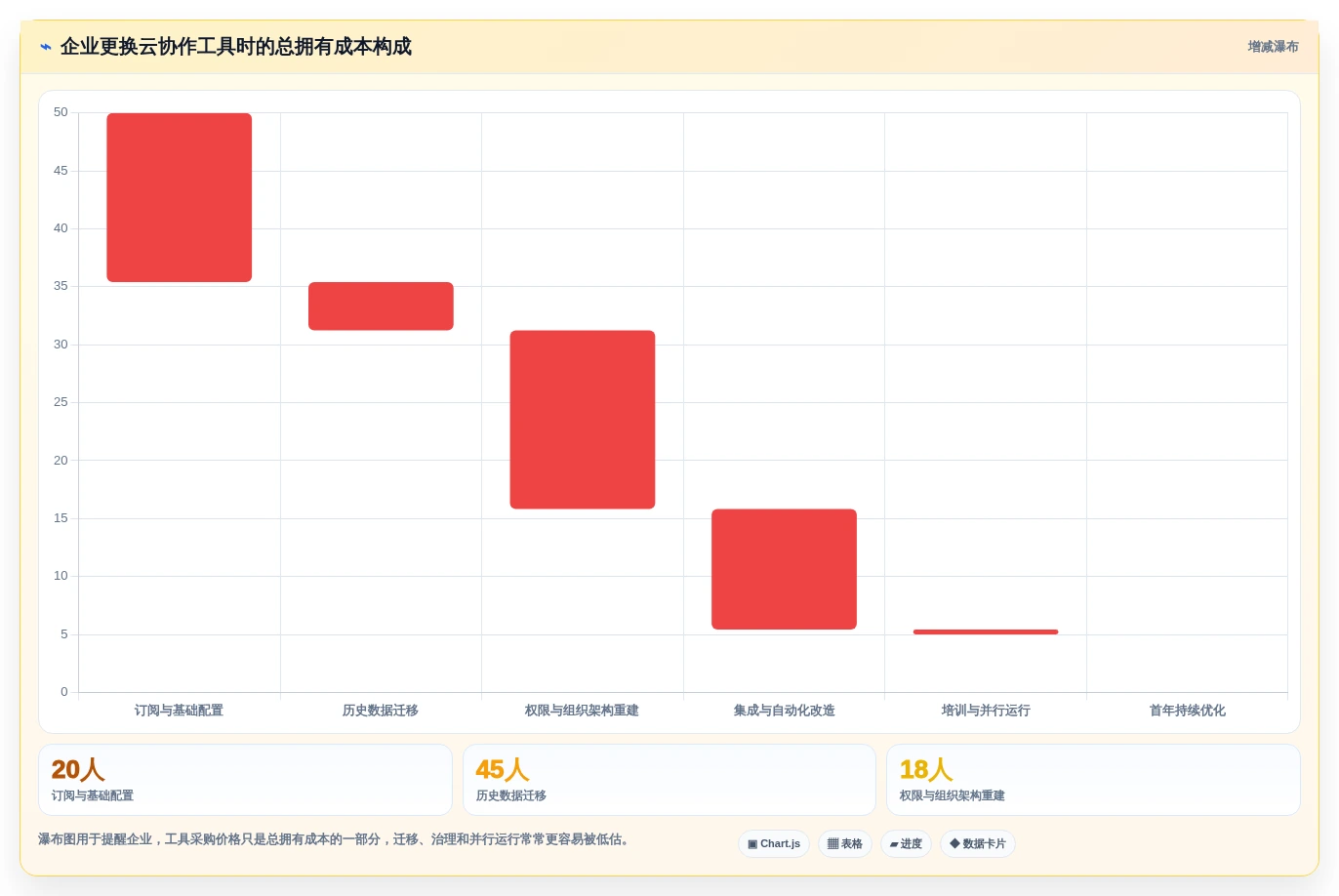
Task: Click the 订阅与基础配置 axis label
Action: 180,711
